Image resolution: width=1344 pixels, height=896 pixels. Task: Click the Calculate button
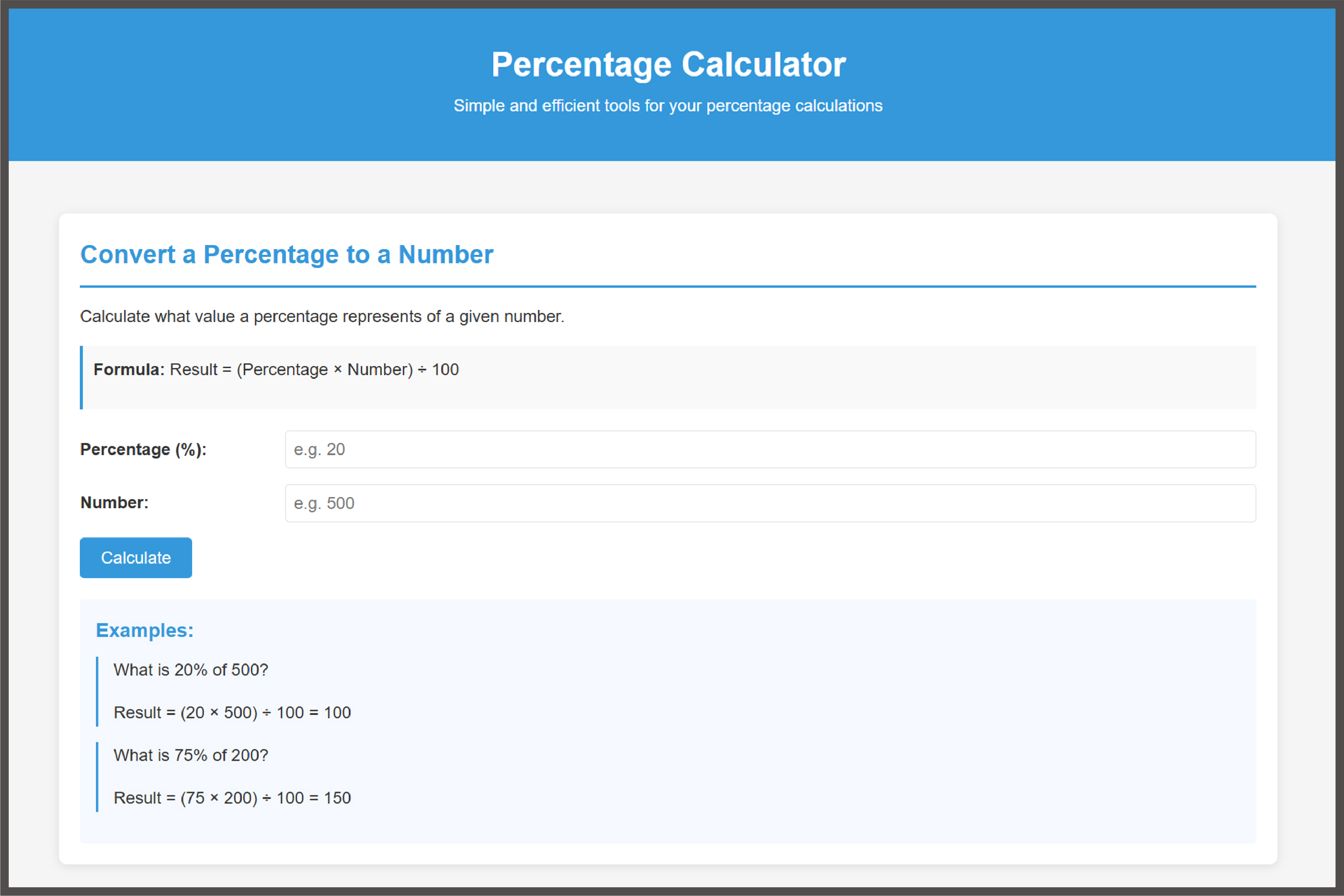tap(135, 557)
